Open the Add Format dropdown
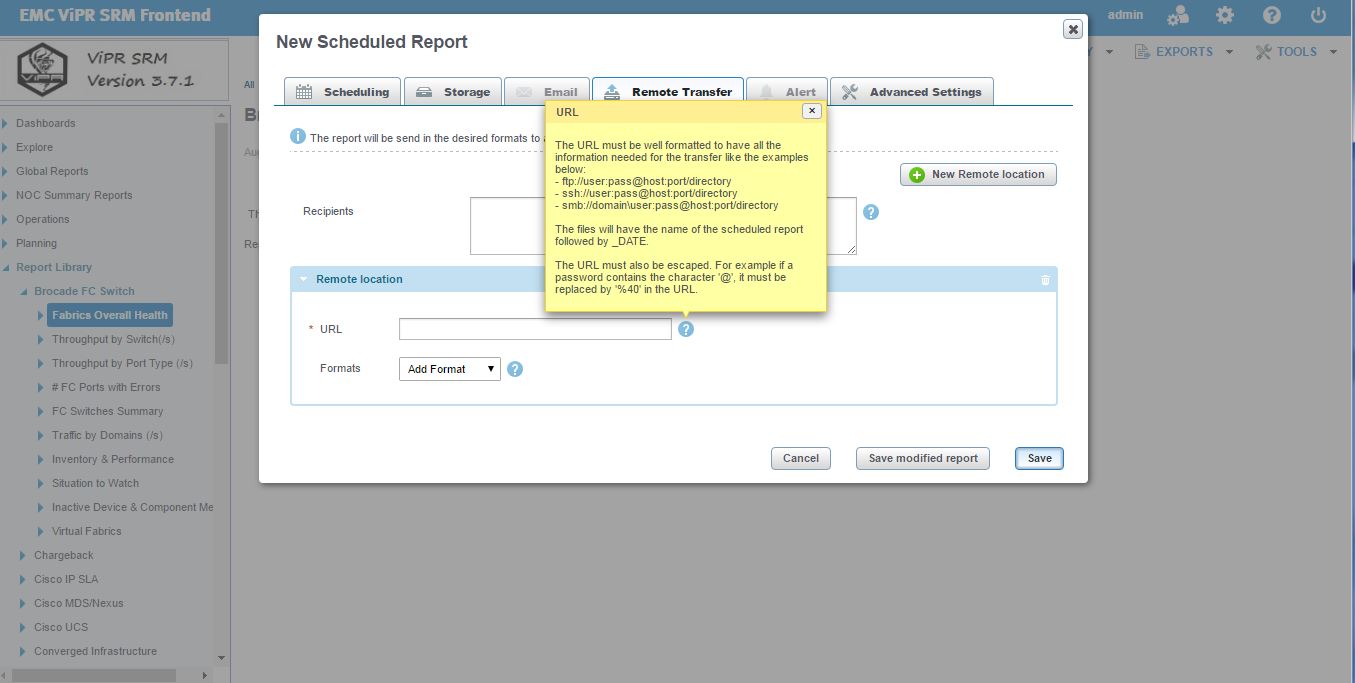 [449, 369]
